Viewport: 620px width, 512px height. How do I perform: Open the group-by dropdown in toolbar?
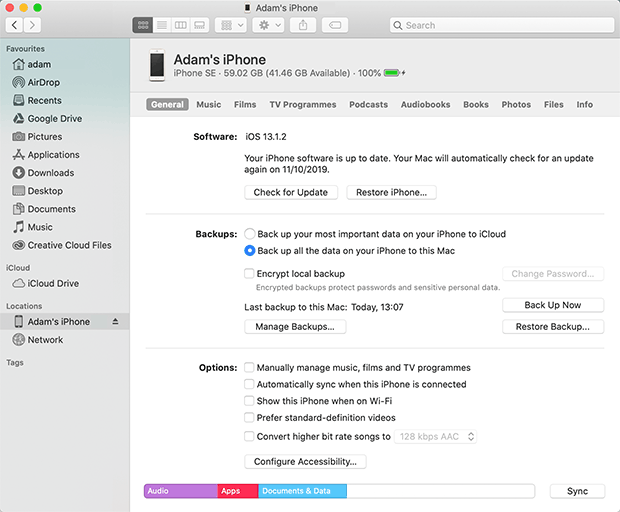coord(231,25)
